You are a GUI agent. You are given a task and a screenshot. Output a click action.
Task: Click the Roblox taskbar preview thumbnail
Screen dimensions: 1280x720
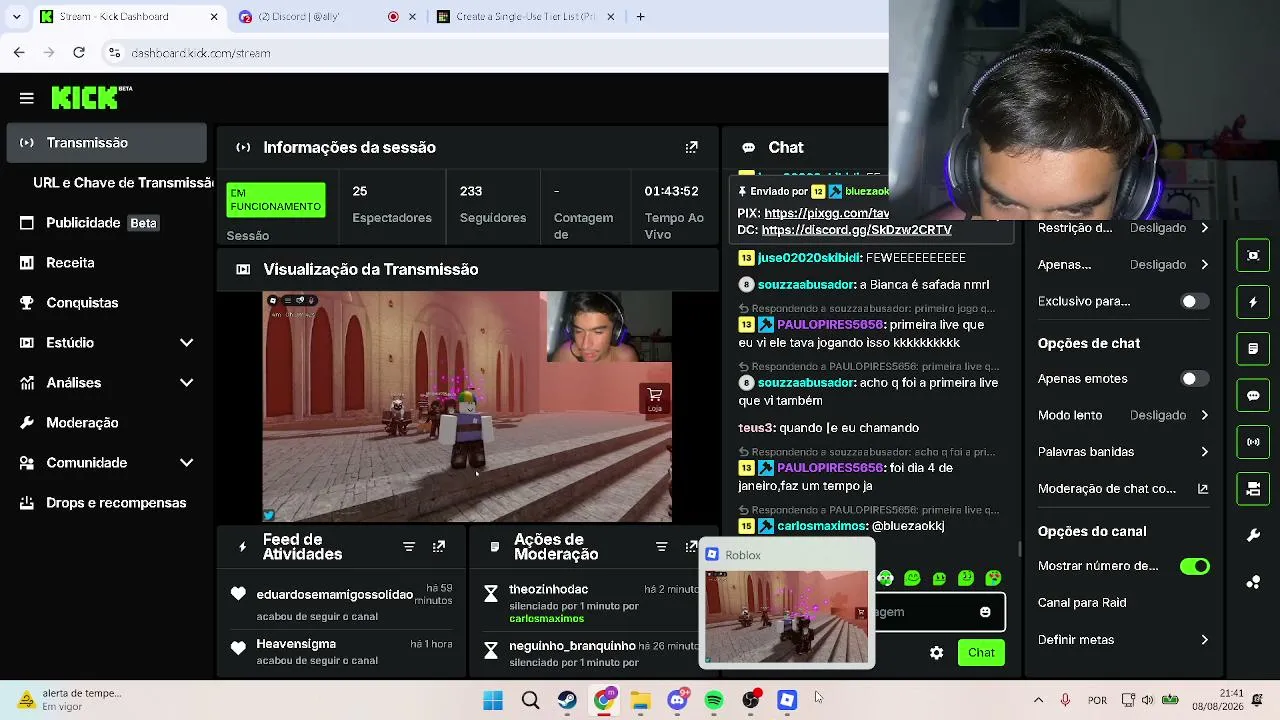(x=787, y=616)
